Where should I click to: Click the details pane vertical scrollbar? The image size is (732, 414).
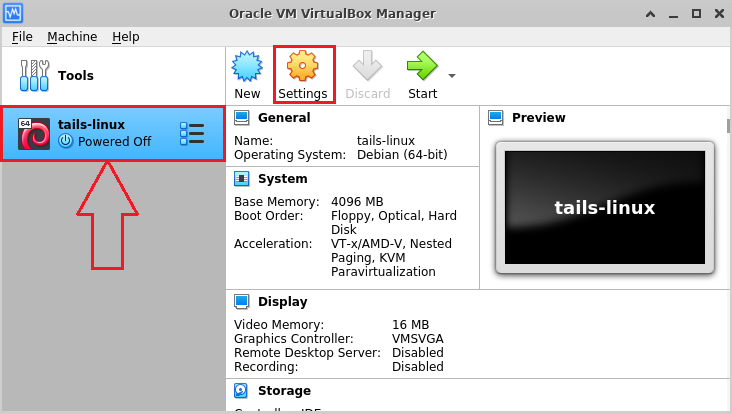pyautogui.click(x=728, y=126)
